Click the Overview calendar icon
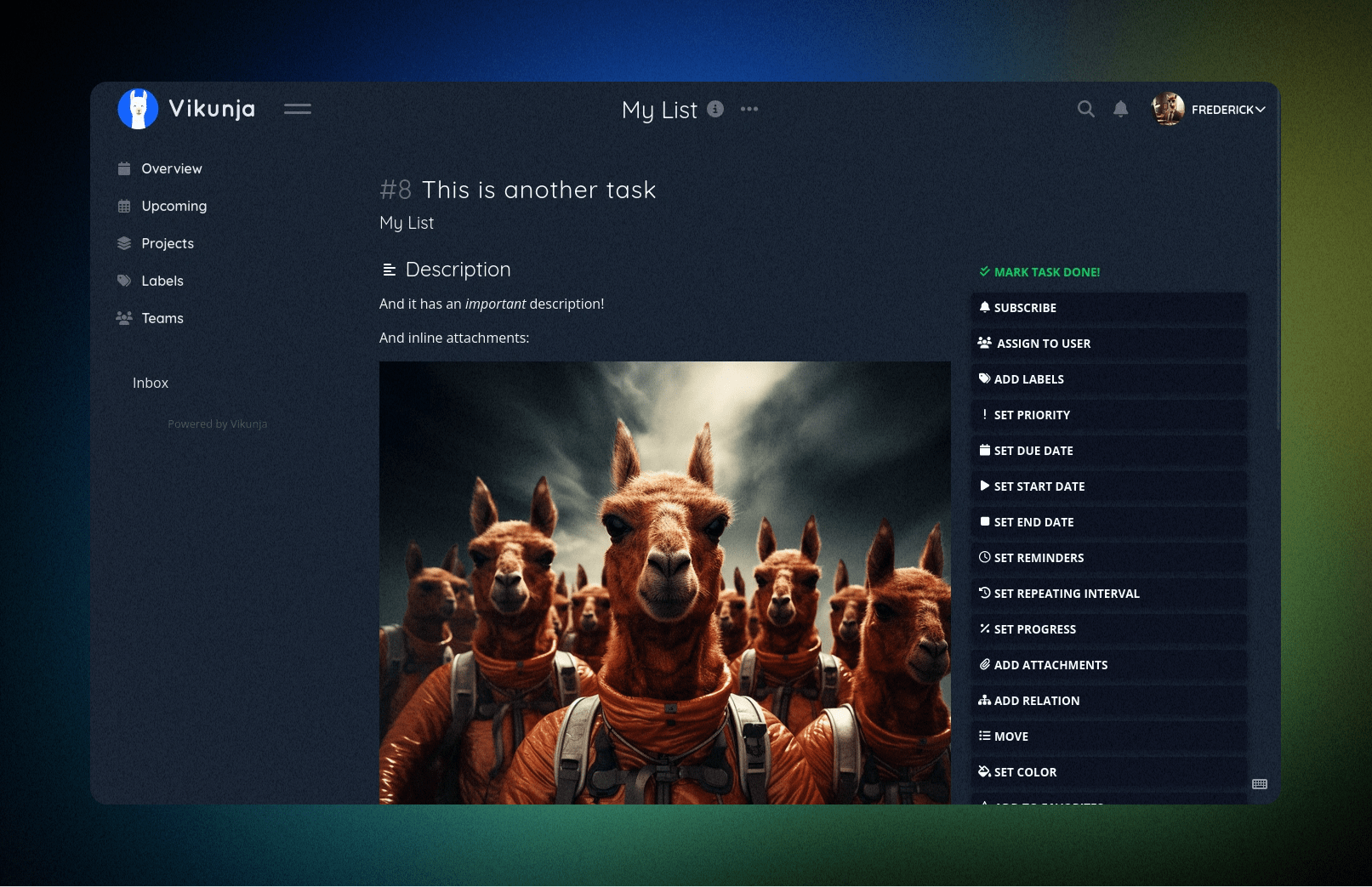Screen dimensions: 1372x887 click(124, 168)
